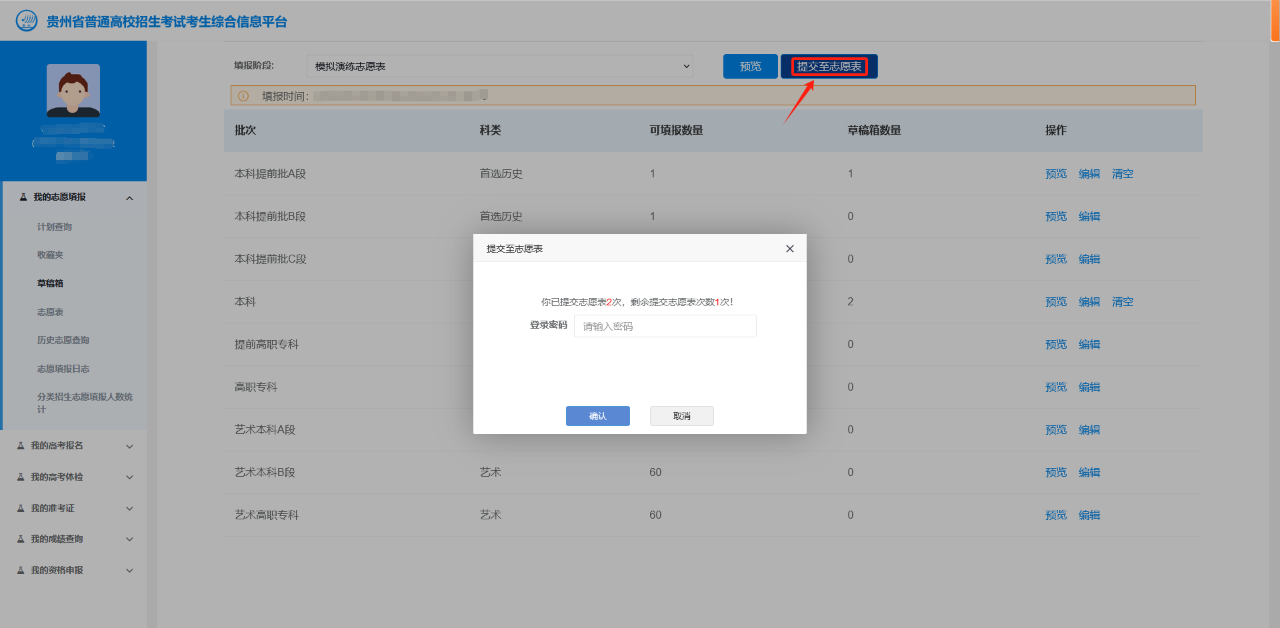The width and height of the screenshot is (1280, 628).
Task: Close the 提交至志愿表 dialog with X
Action: (x=789, y=248)
